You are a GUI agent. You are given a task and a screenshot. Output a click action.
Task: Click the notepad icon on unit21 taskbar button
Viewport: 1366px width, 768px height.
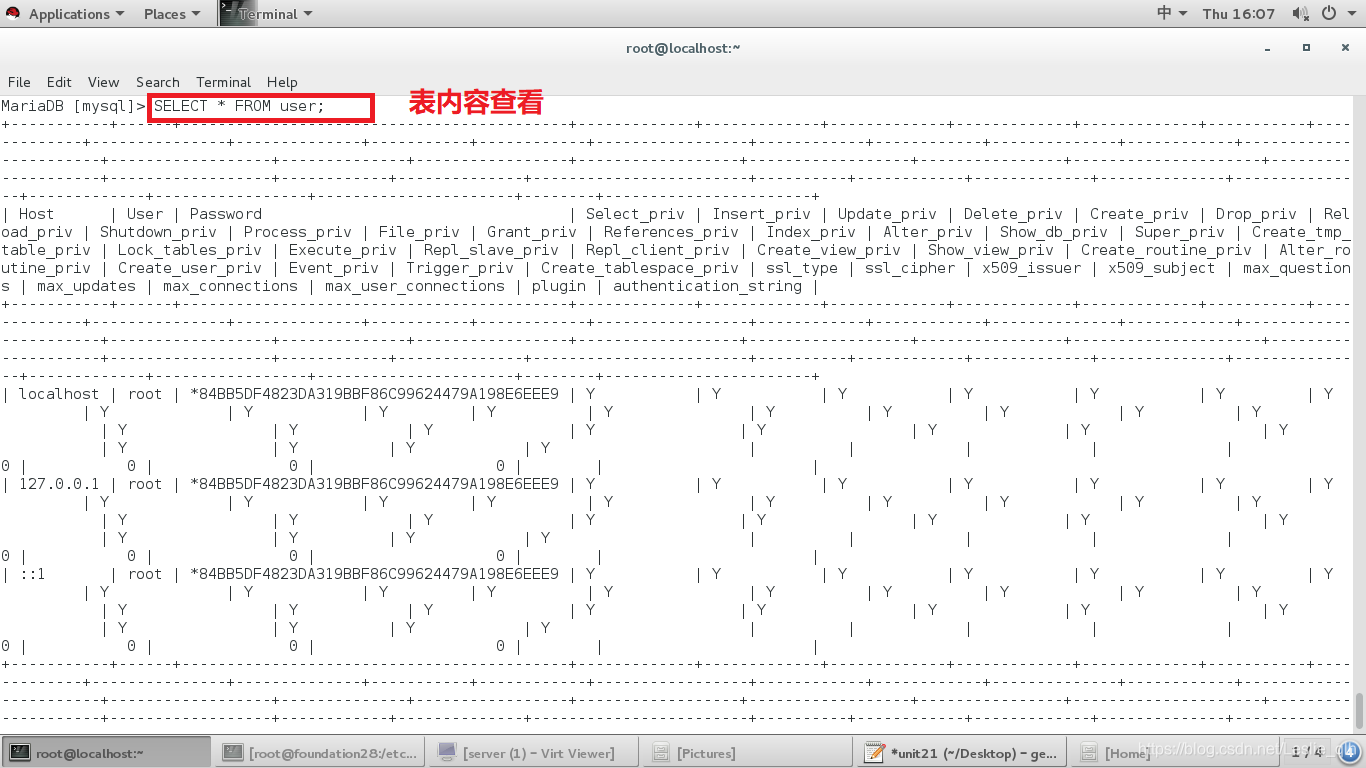pos(875,752)
